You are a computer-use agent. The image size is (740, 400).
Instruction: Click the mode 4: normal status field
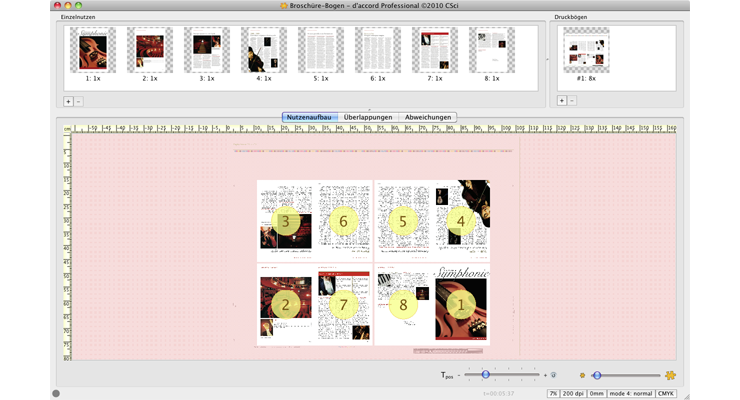coord(631,393)
